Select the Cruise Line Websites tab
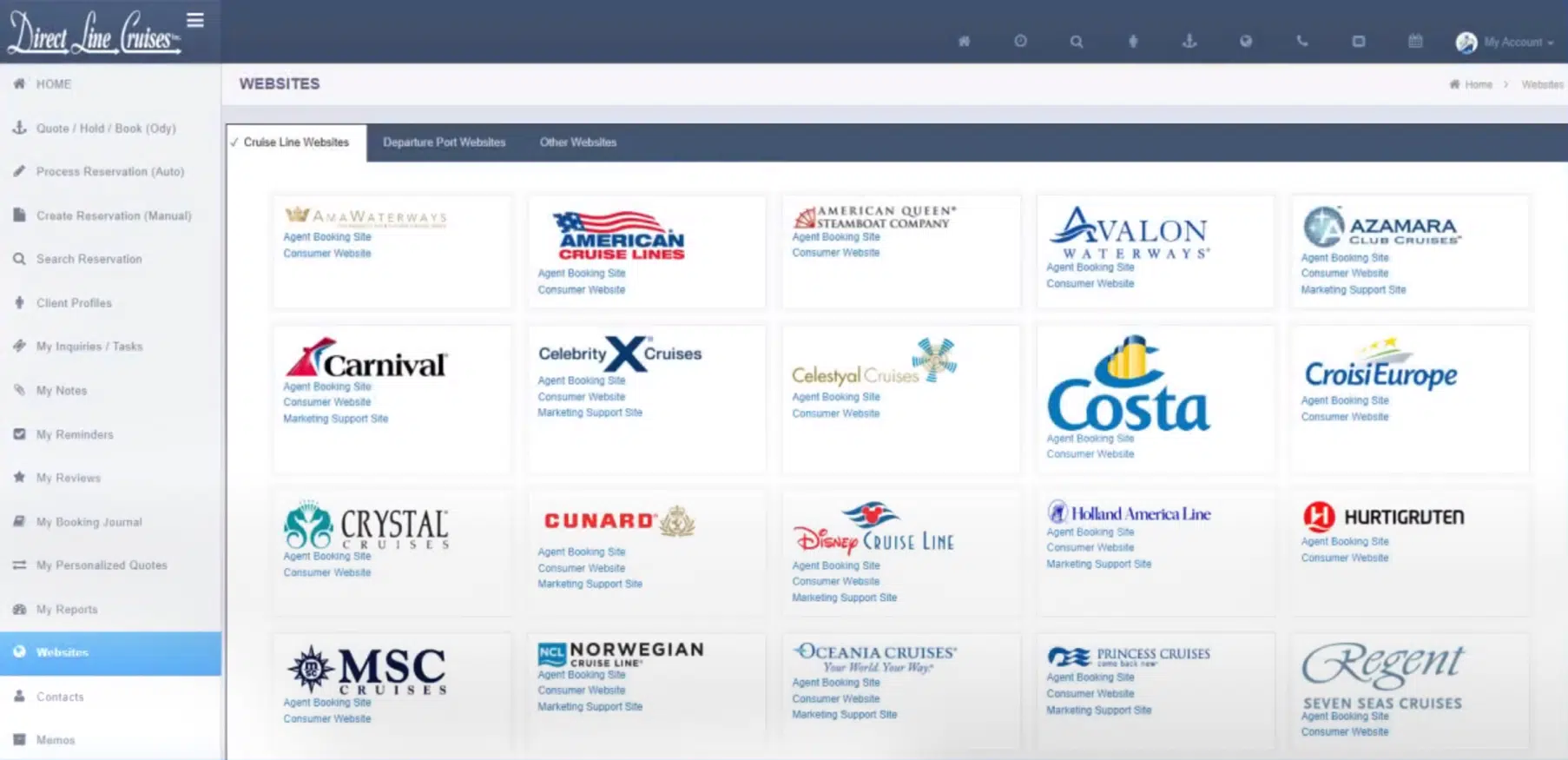1568x760 pixels. 296,142
